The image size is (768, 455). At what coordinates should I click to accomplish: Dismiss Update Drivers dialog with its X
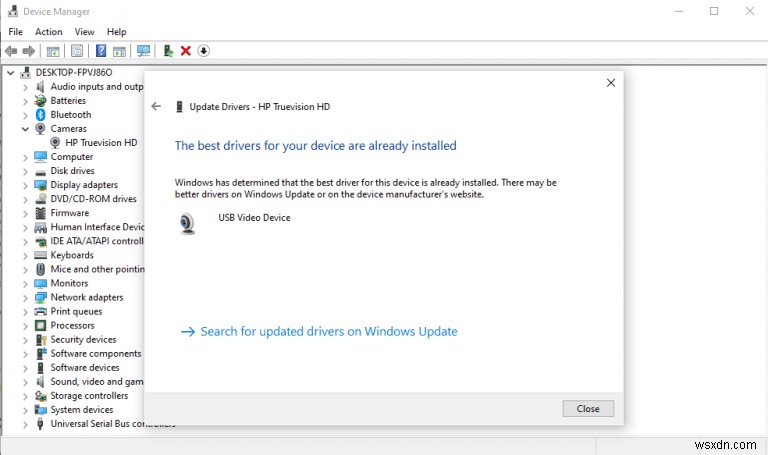pyautogui.click(x=611, y=83)
